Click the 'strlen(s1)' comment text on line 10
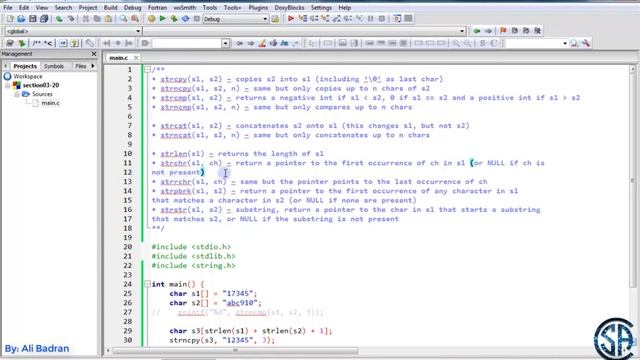The height and width of the screenshot is (360, 640). 182,154
